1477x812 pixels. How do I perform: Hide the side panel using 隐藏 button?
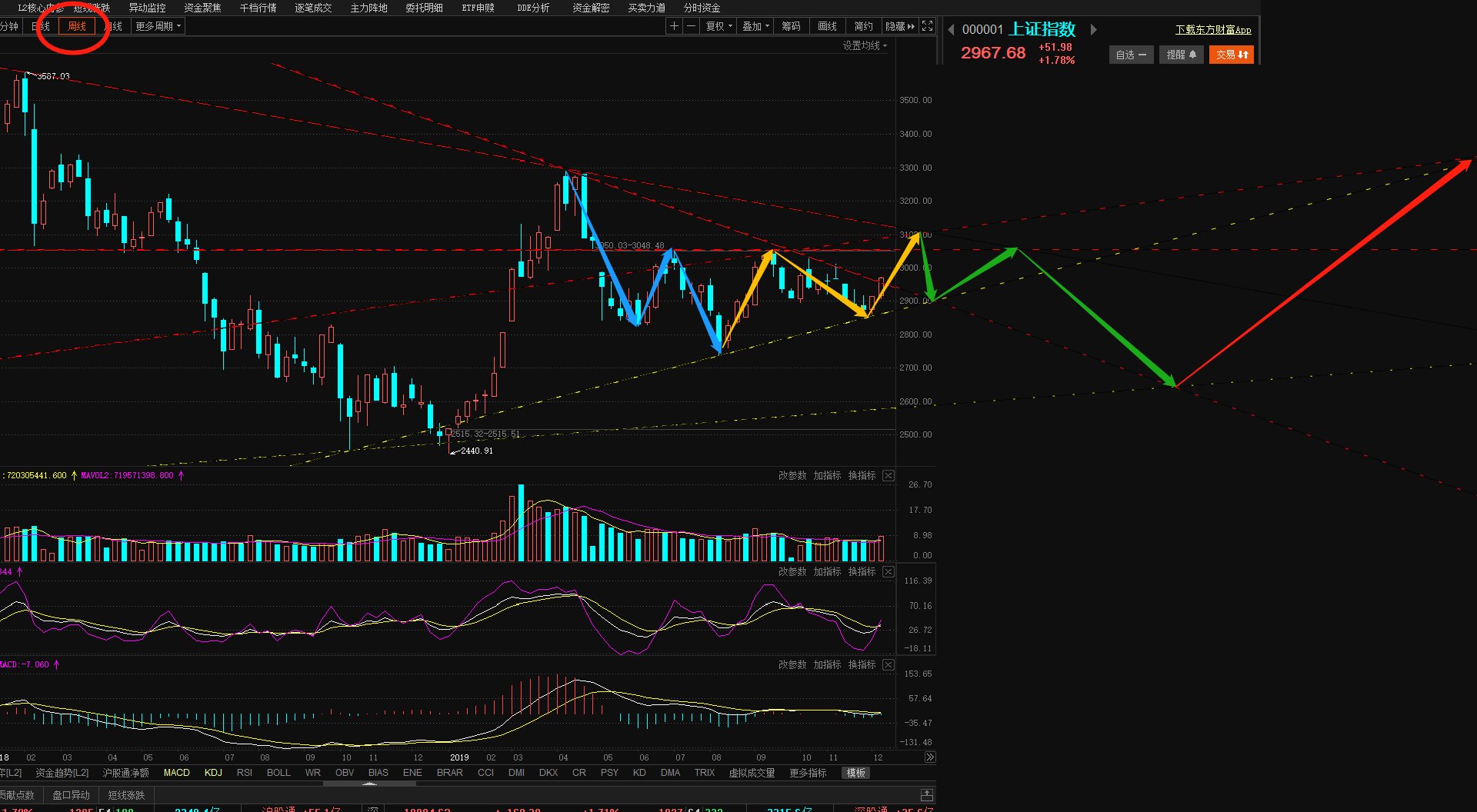tap(900, 26)
